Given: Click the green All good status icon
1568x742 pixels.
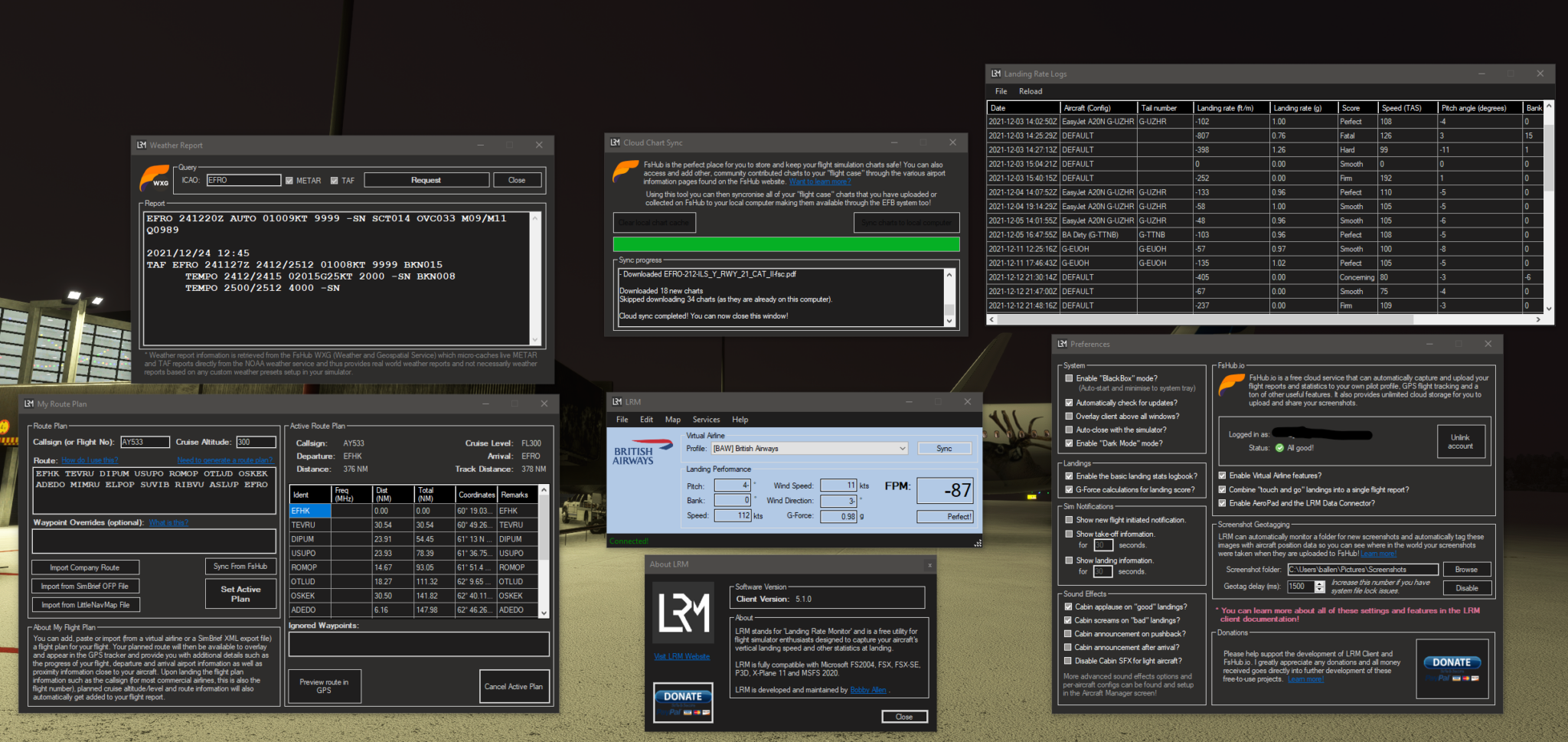Looking at the screenshot, I should pos(1279,448).
